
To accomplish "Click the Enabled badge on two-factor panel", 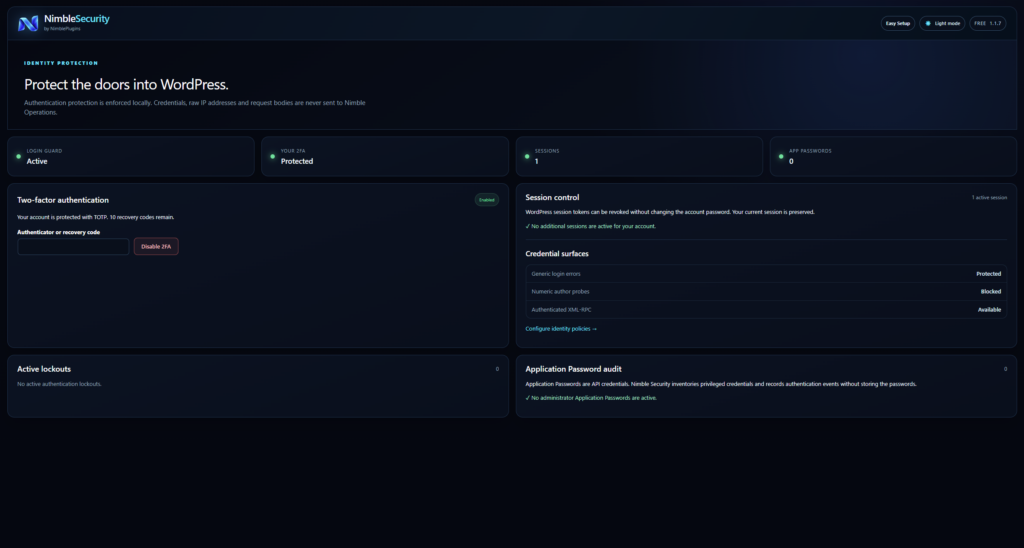I will (x=487, y=200).
